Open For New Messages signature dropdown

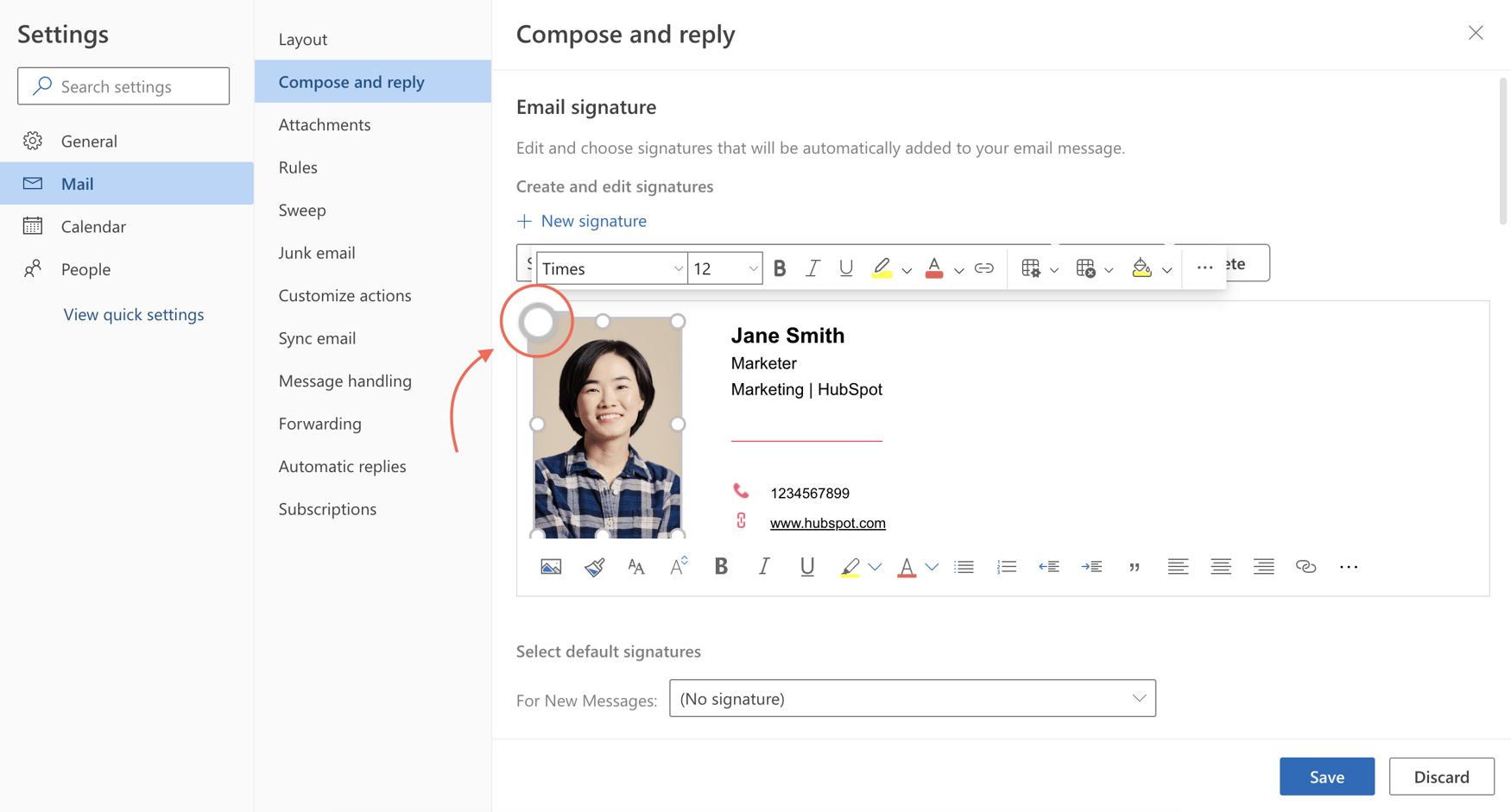913,698
